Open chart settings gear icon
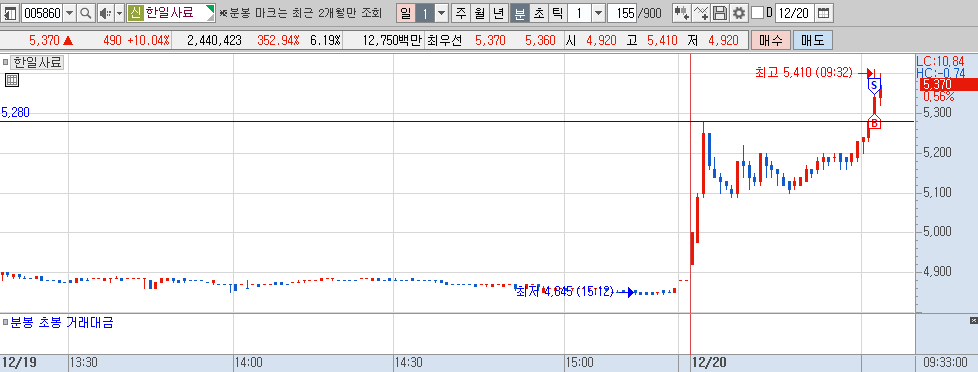The width and height of the screenshot is (978, 372). click(x=739, y=12)
